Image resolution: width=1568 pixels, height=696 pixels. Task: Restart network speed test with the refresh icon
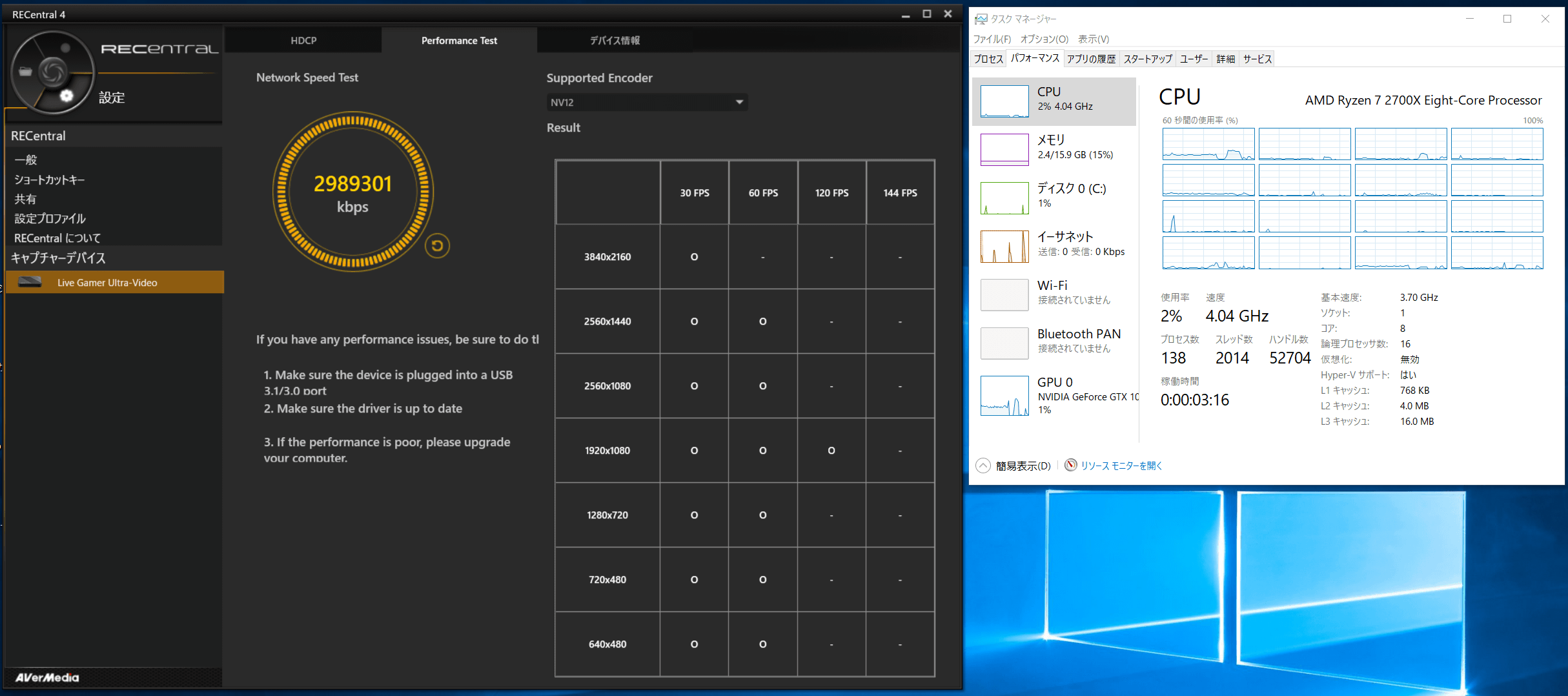(x=437, y=245)
